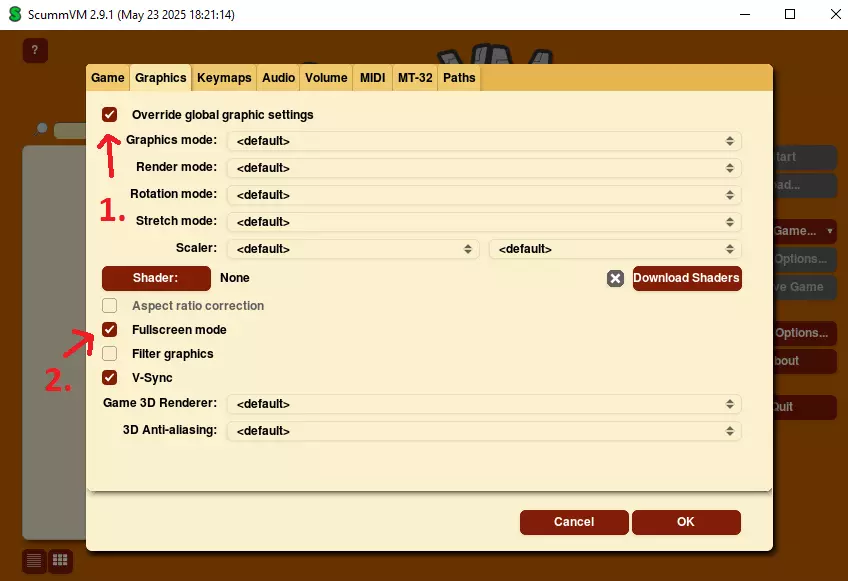The image size is (848, 581).
Task: Click the launcher search field
Action: coord(70,131)
